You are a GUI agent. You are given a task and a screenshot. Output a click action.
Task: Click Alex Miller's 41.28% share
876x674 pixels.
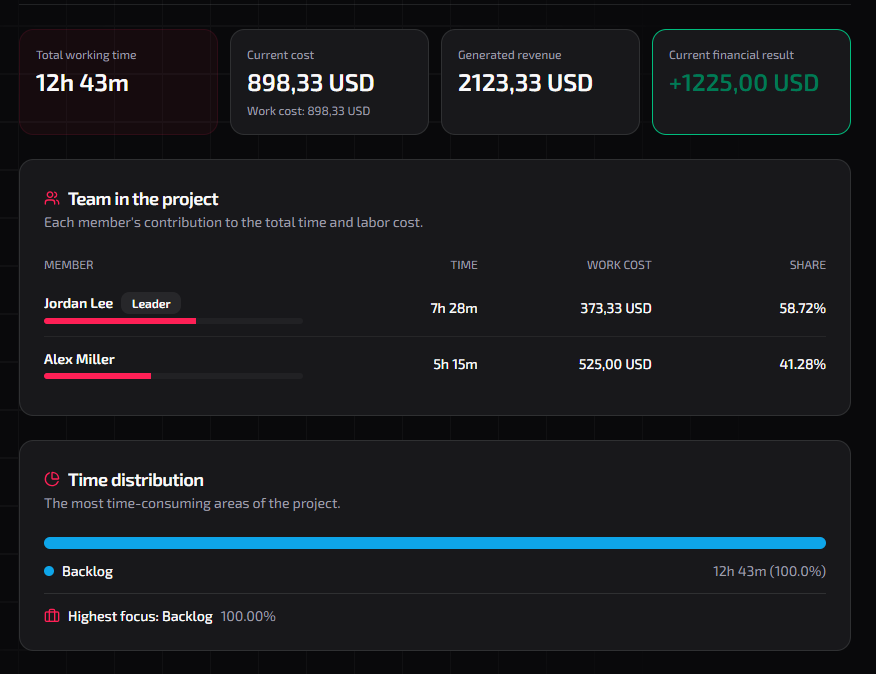[802, 364]
